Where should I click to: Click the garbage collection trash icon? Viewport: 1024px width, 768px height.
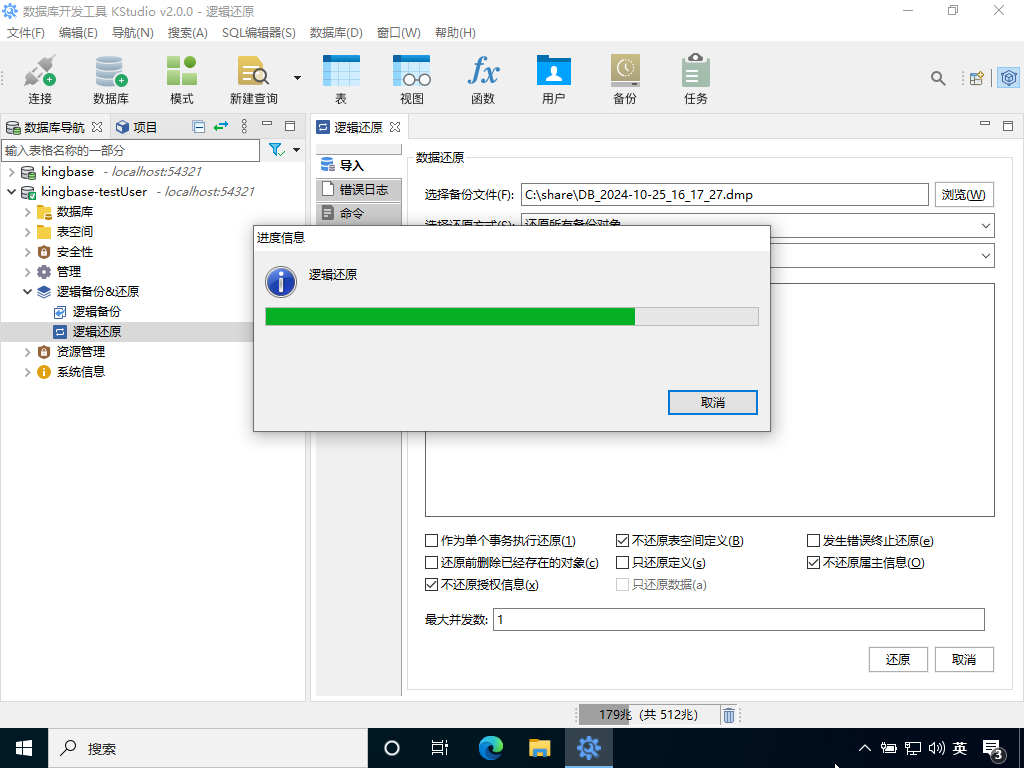coord(729,715)
